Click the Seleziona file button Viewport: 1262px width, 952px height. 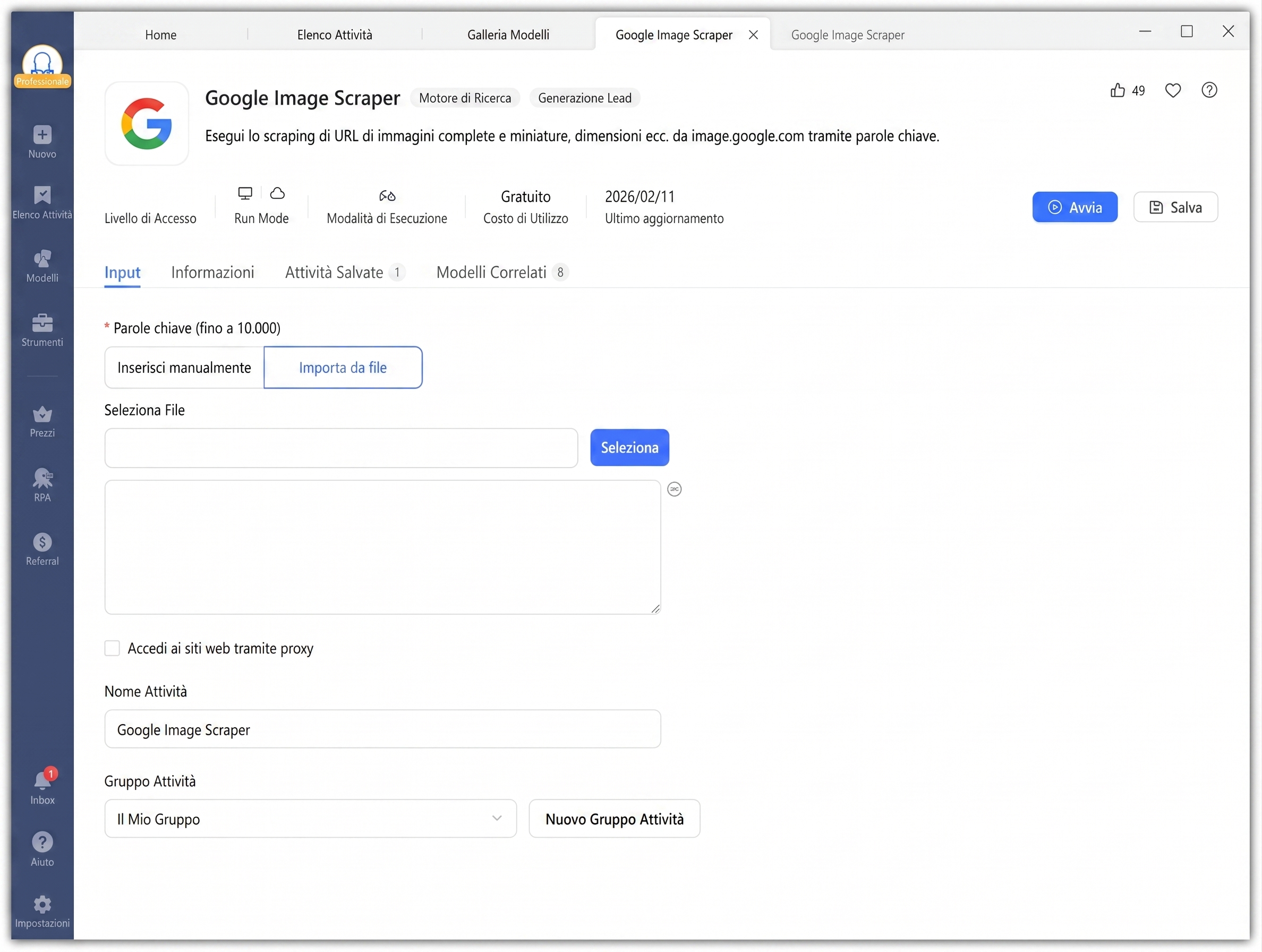[629, 447]
